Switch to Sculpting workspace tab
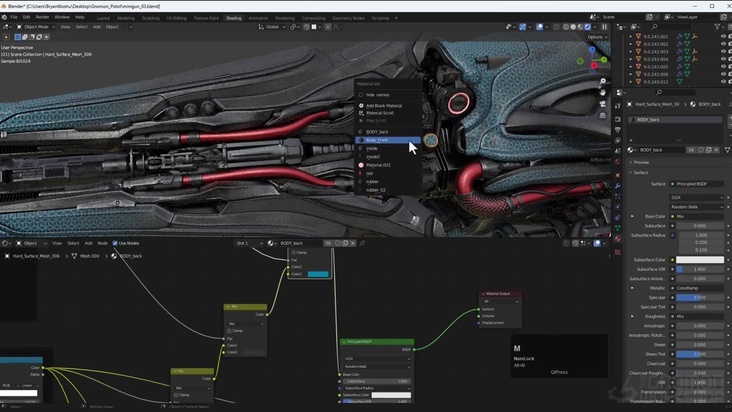 [x=150, y=18]
